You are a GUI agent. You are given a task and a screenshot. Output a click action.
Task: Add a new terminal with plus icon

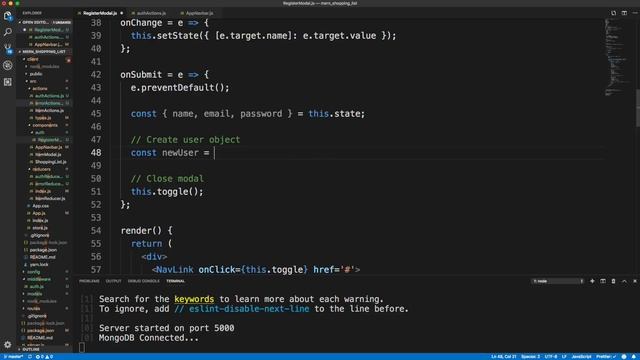[x=592, y=281]
